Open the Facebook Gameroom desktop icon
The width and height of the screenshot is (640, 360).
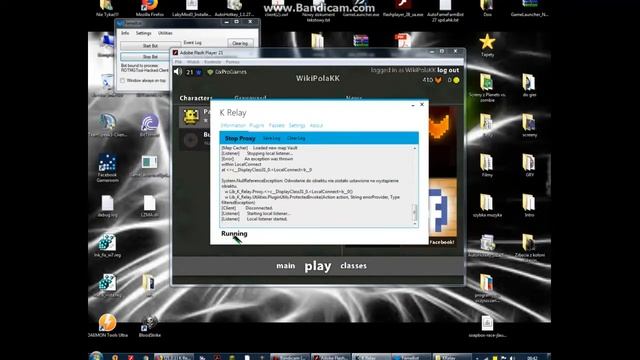click(107, 168)
